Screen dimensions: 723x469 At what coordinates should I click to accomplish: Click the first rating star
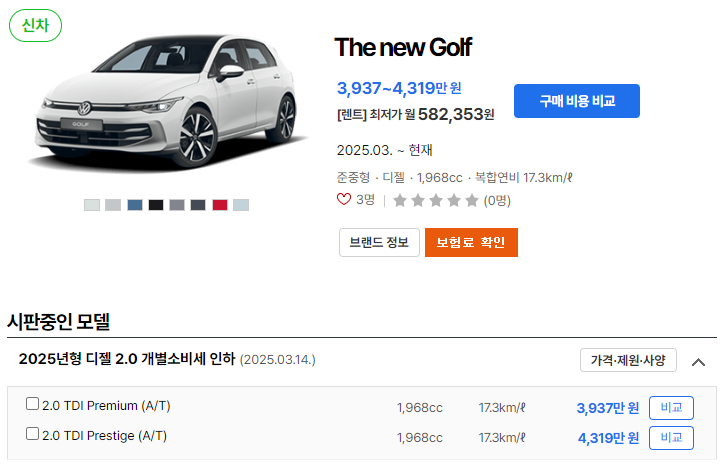[400, 200]
